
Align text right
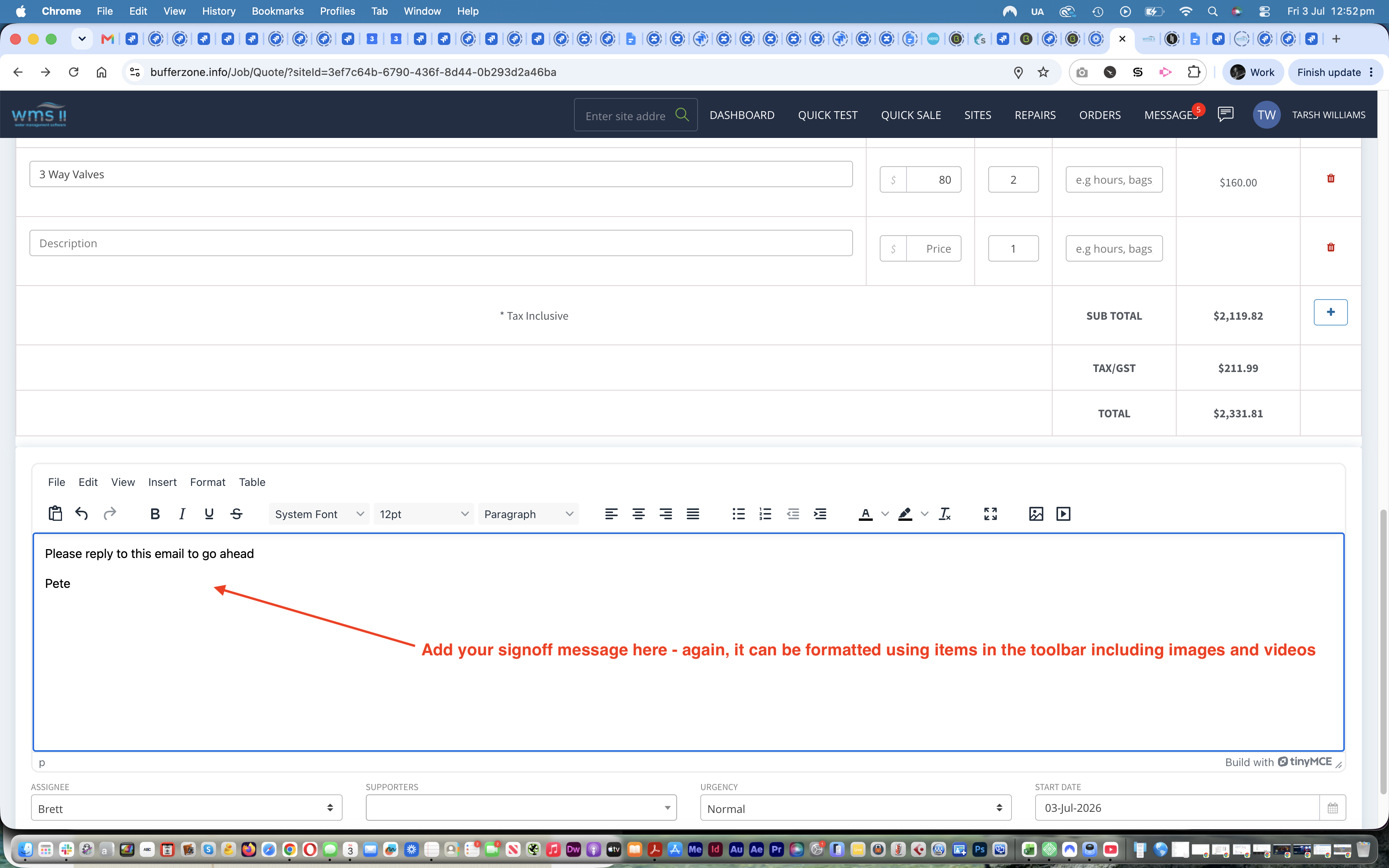[x=666, y=514]
